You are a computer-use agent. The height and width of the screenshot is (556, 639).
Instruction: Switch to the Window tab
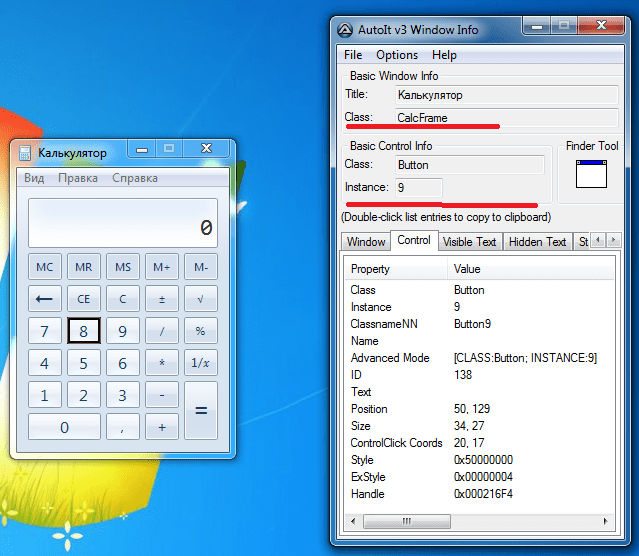[x=366, y=242]
